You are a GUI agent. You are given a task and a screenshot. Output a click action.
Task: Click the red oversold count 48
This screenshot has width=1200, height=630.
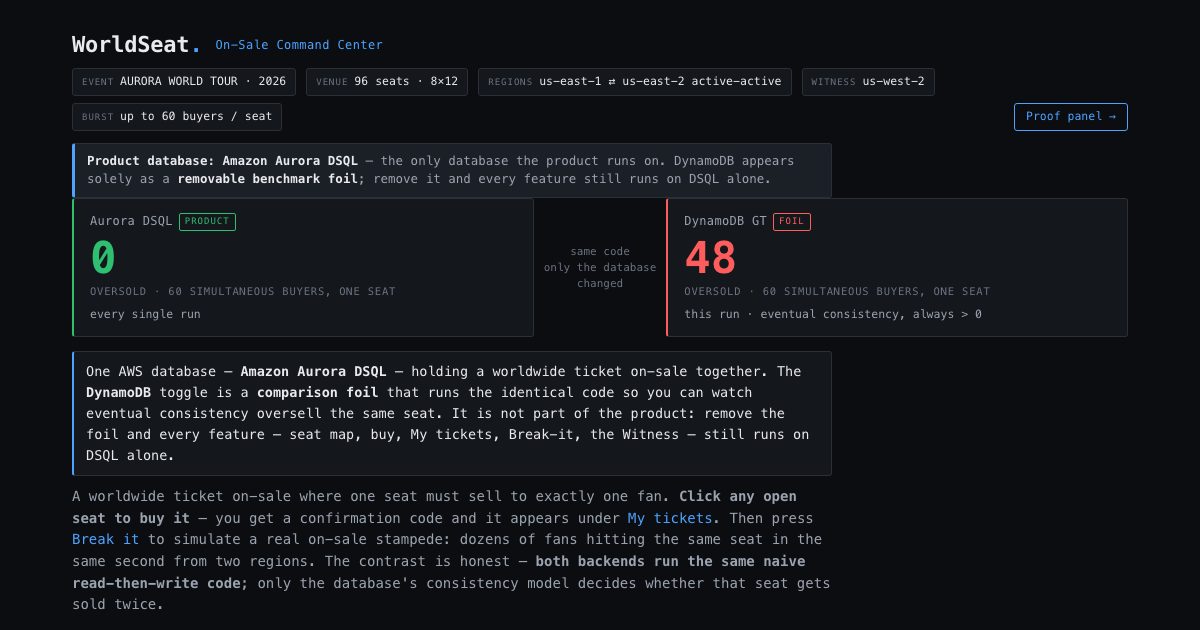(711, 258)
